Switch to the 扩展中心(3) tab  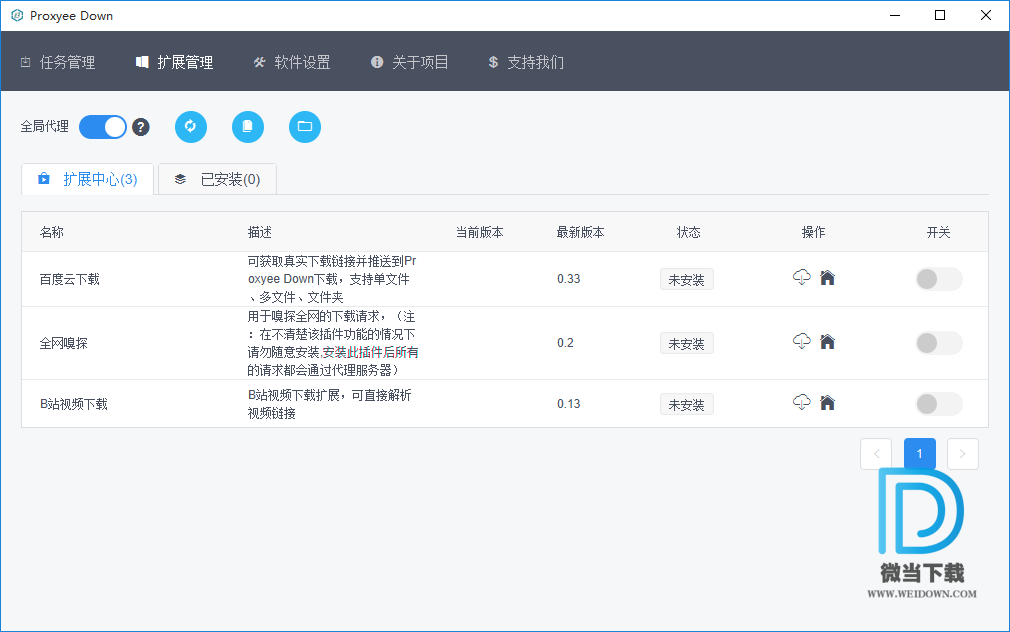pyautogui.click(x=88, y=179)
